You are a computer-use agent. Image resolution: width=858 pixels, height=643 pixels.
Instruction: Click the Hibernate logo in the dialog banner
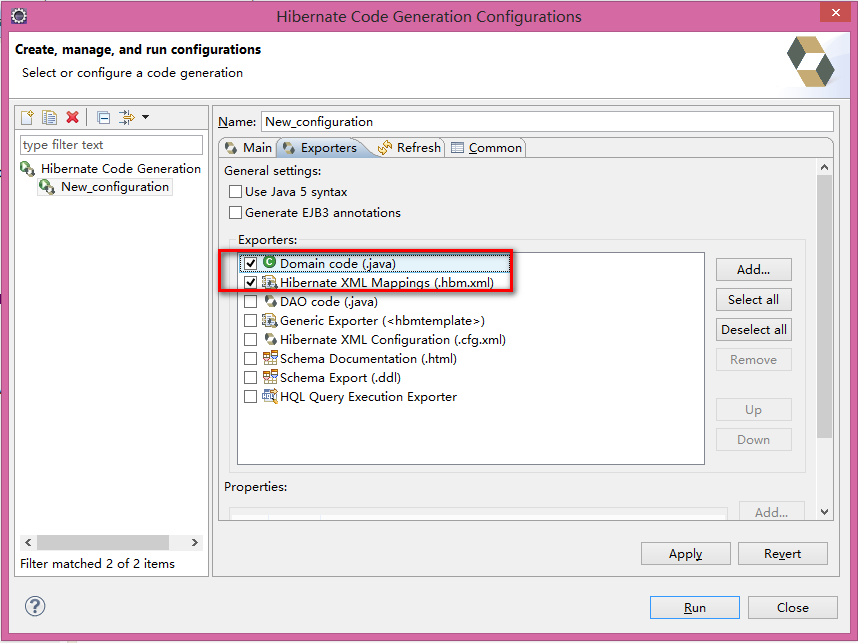click(x=810, y=61)
